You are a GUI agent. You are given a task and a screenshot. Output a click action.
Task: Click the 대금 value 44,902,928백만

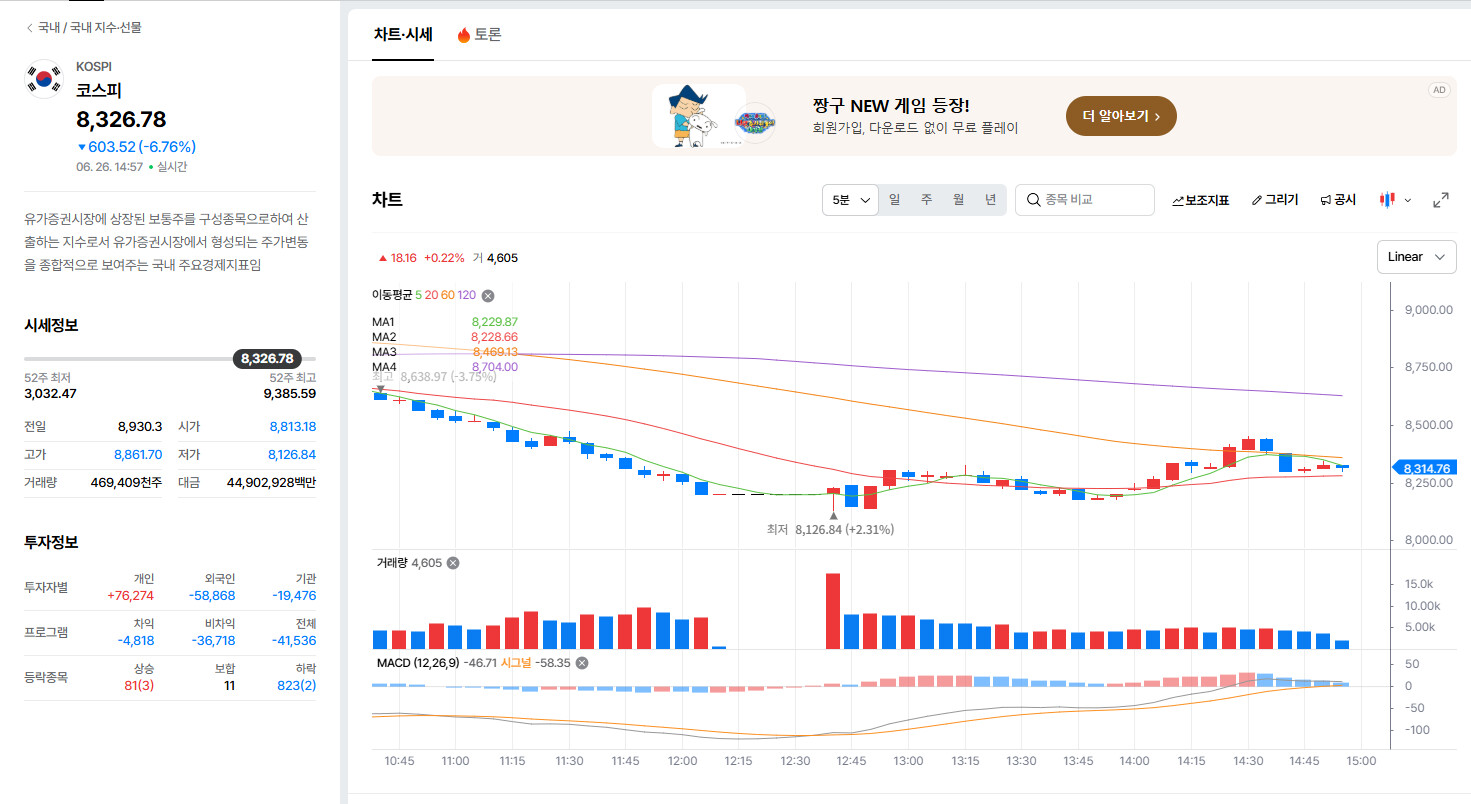point(271,482)
